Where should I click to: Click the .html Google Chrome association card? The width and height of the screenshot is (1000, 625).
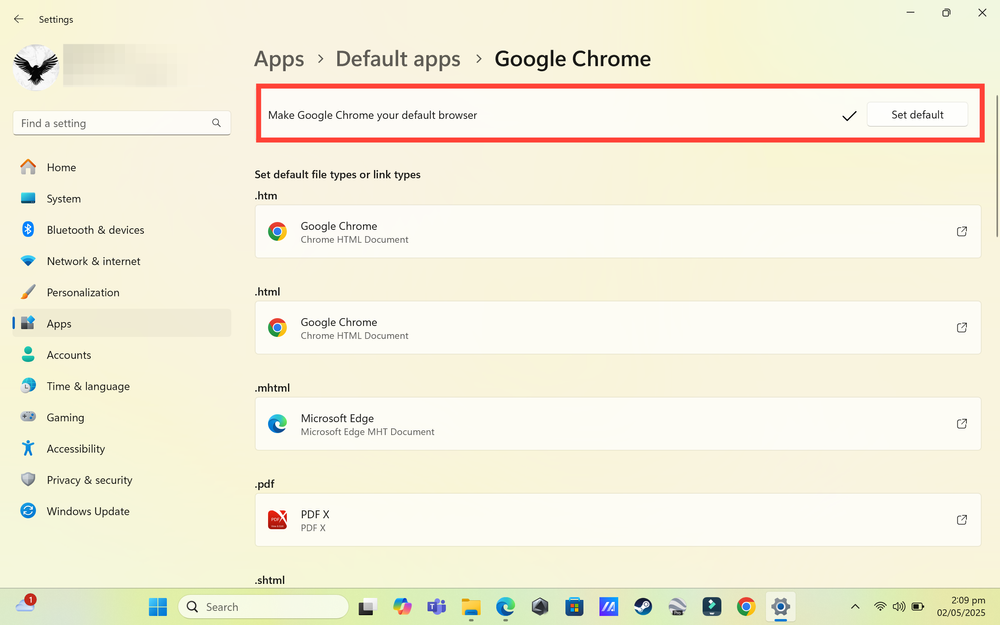pyautogui.click(x=618, y=328)
